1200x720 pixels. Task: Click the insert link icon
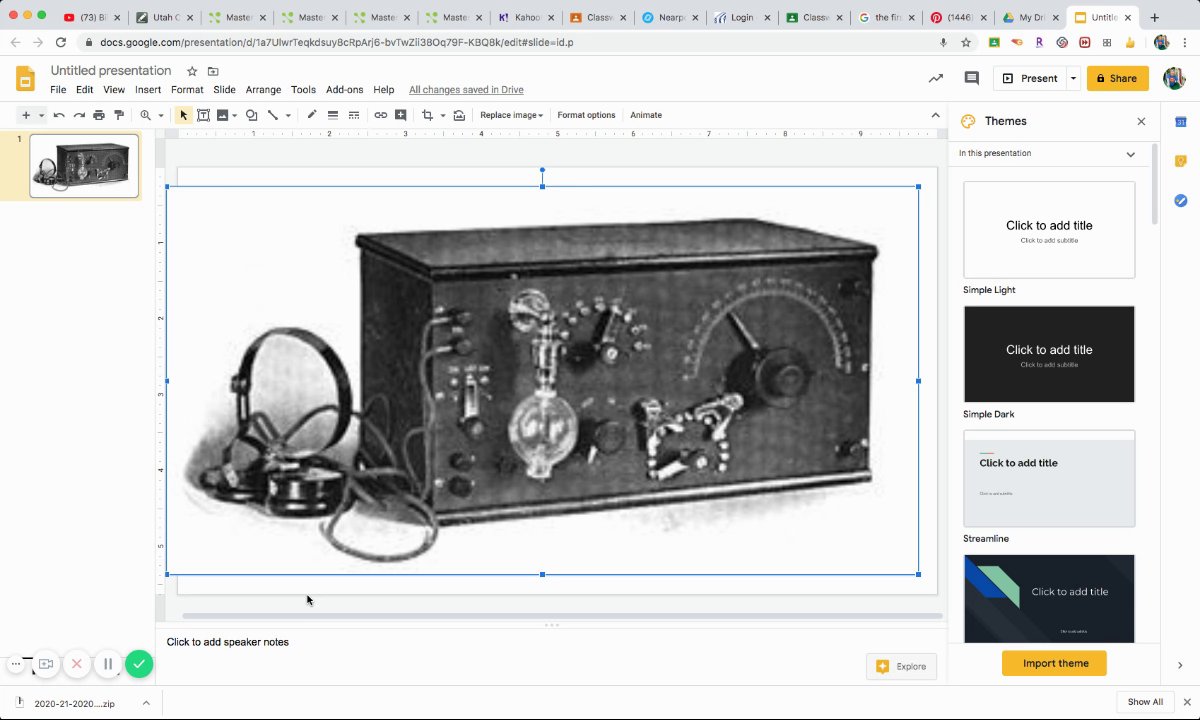(x=381, y=115)
